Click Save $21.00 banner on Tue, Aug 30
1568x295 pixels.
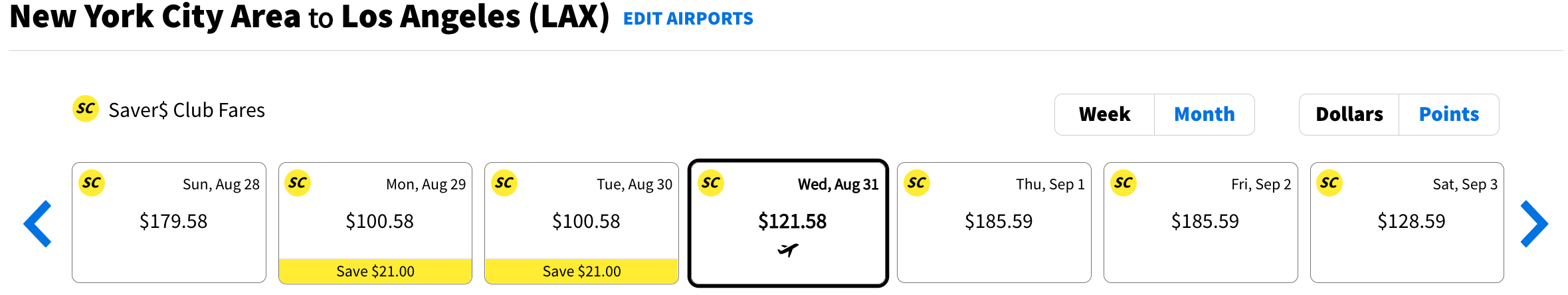tap(582, 271)
